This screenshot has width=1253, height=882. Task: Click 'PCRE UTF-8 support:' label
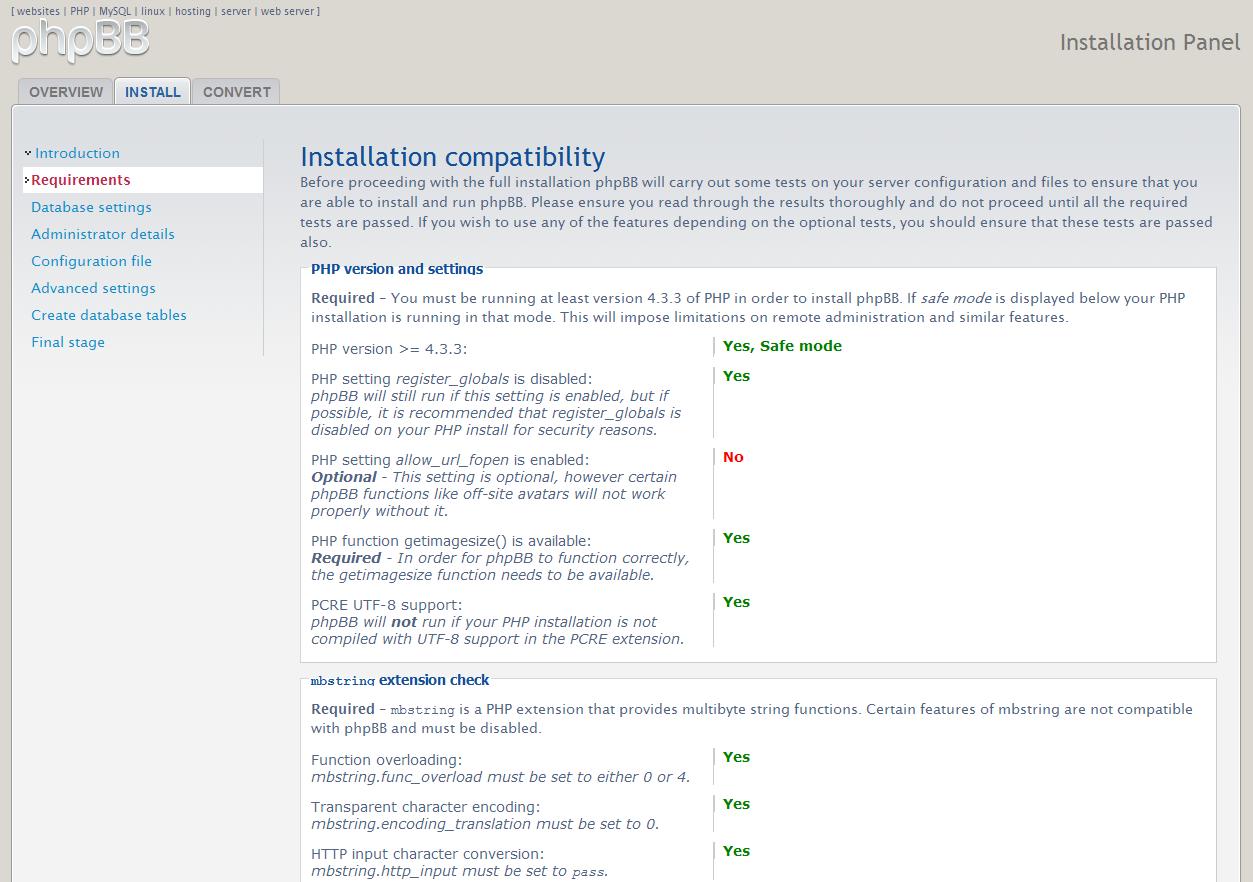pos(387,605)
